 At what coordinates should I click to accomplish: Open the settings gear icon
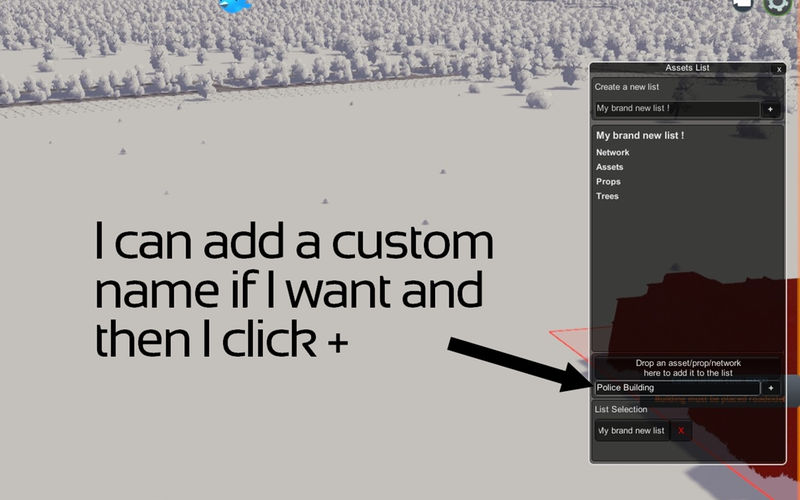[778, 5]
